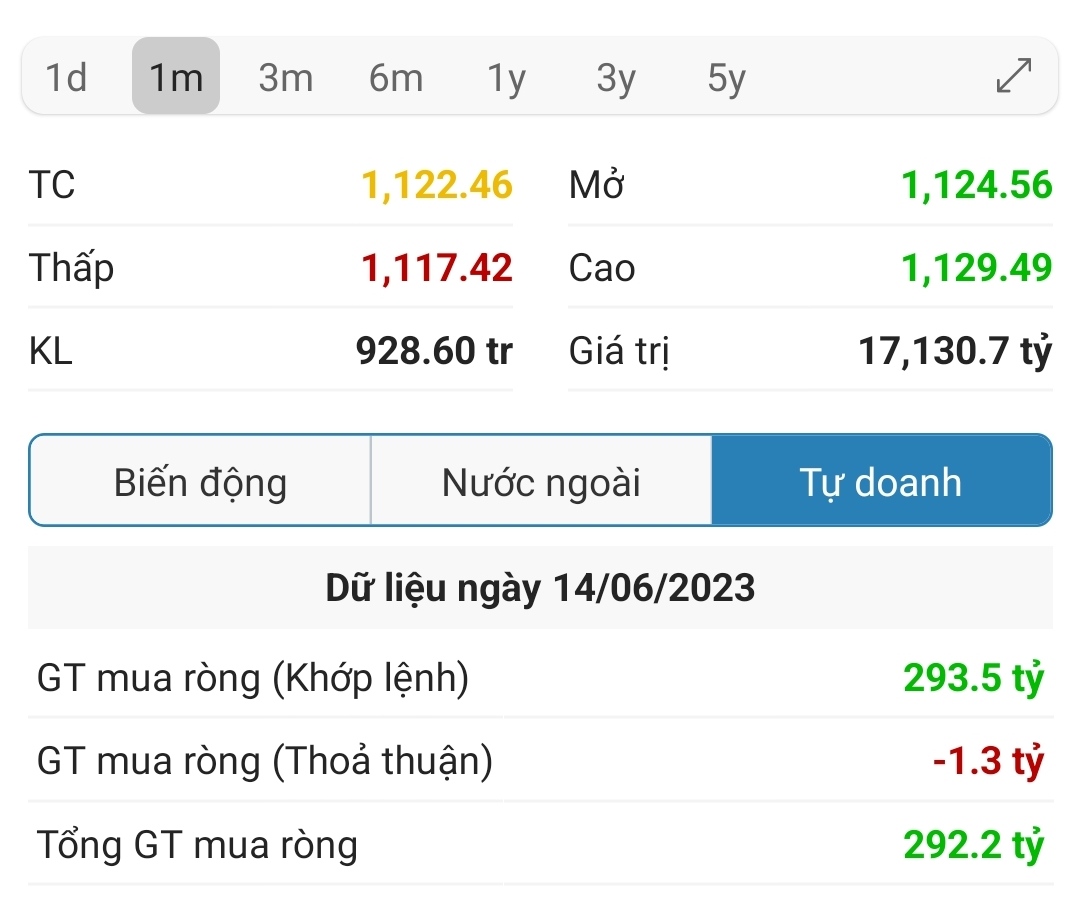This screenshot has width=1080, height=903.
Task: Pick the 3y time range
Action: tap(616, 77)
